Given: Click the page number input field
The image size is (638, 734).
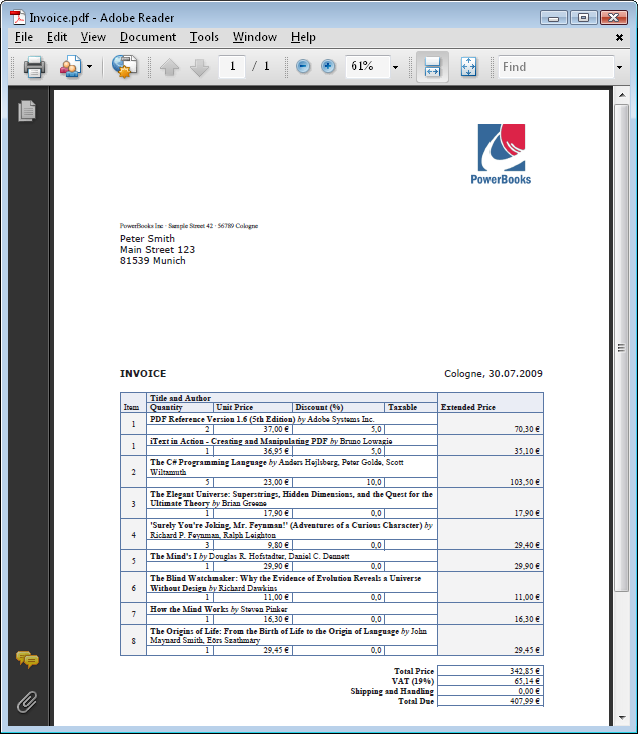Looking at the screenshot, I should pos(232,67).
